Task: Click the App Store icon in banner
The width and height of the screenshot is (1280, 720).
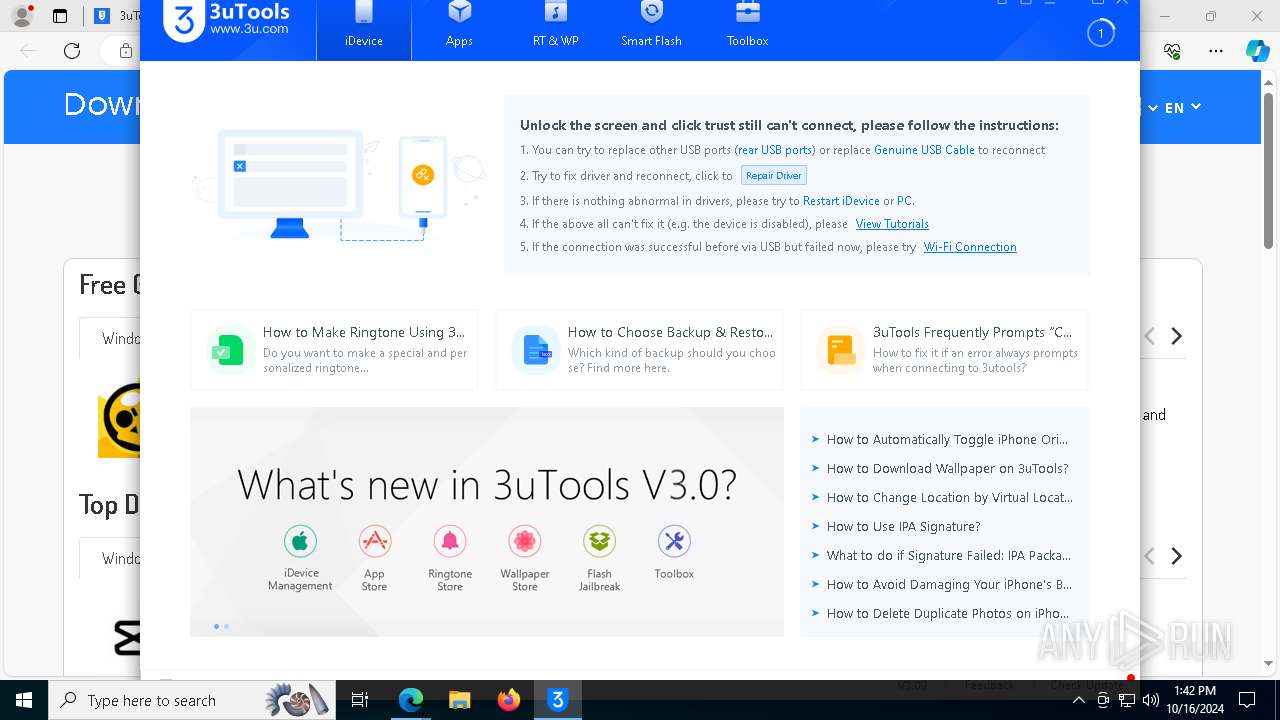Action: pyautogui.click(x=374, y=541)
